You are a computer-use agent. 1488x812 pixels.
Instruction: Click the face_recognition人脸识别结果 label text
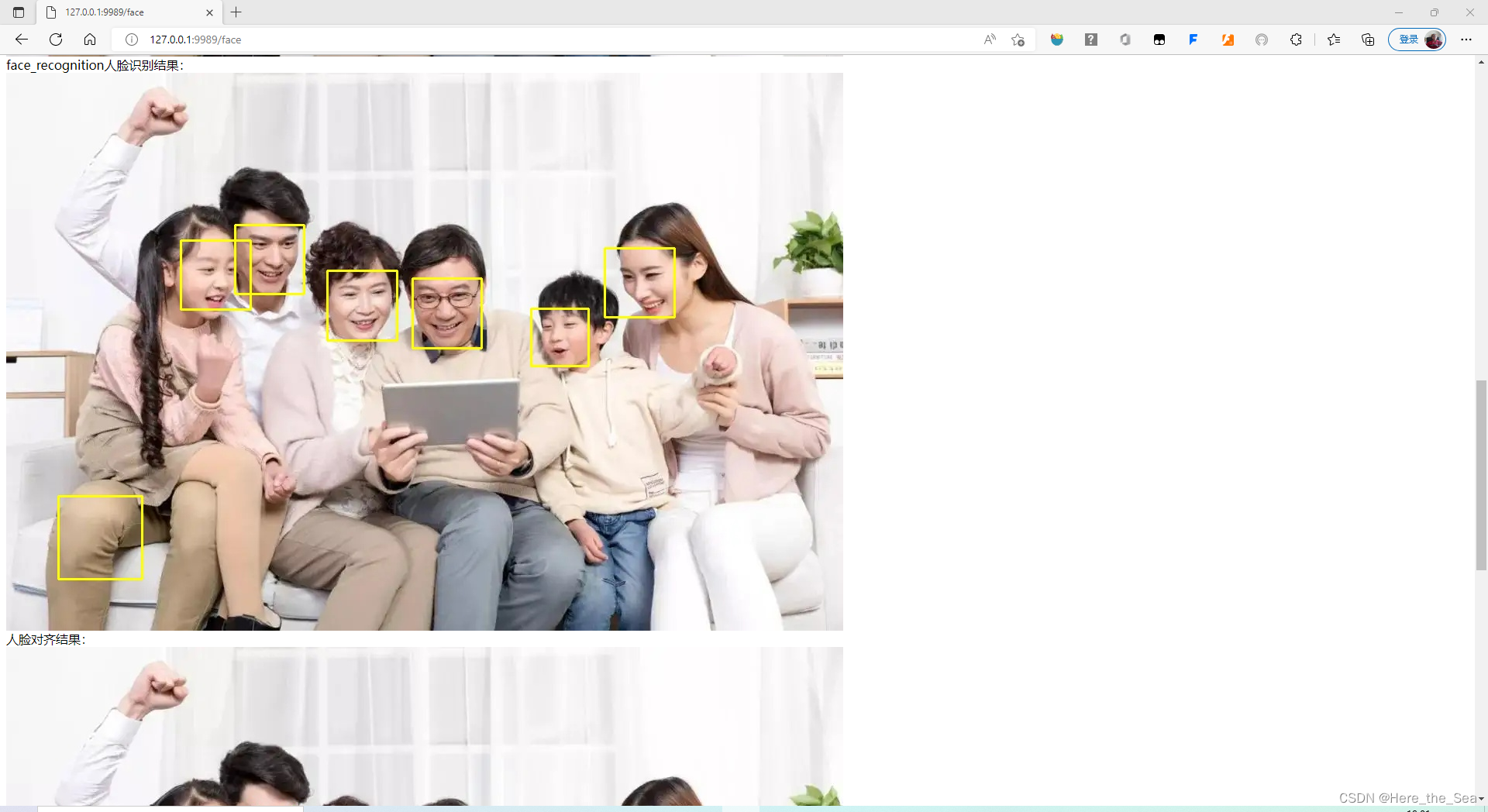[95, 66]
